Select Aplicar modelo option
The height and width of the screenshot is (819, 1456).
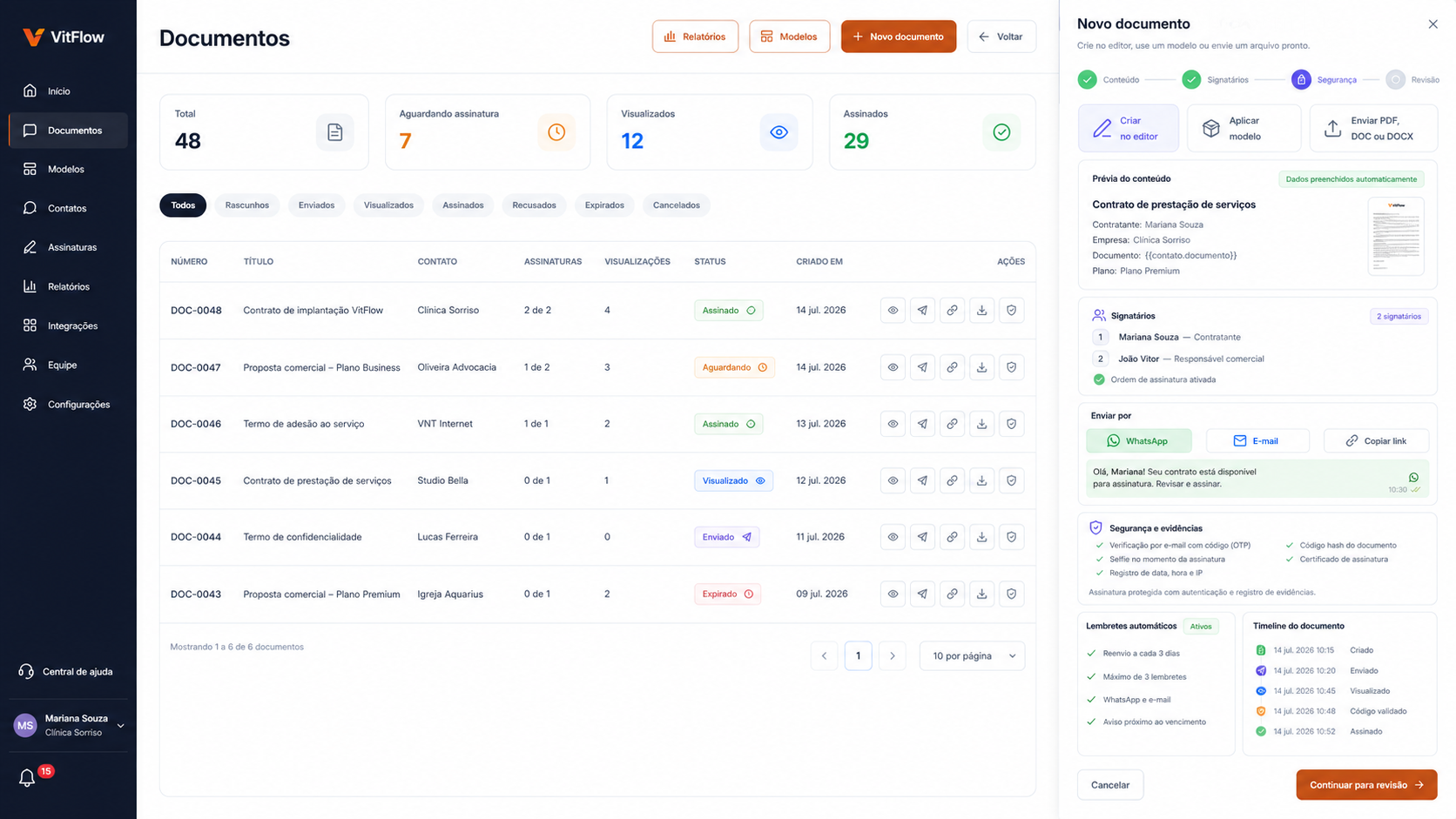click(1244, 128)
